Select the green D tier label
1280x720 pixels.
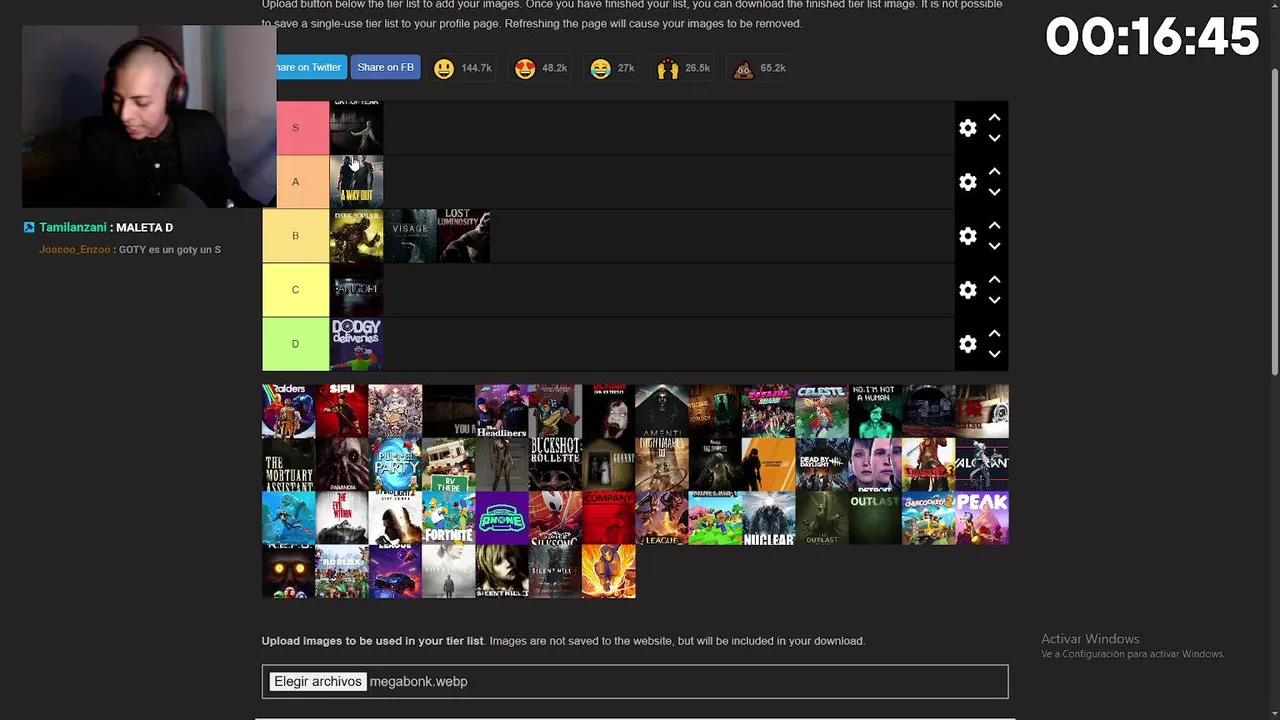(x=295, y=344)
